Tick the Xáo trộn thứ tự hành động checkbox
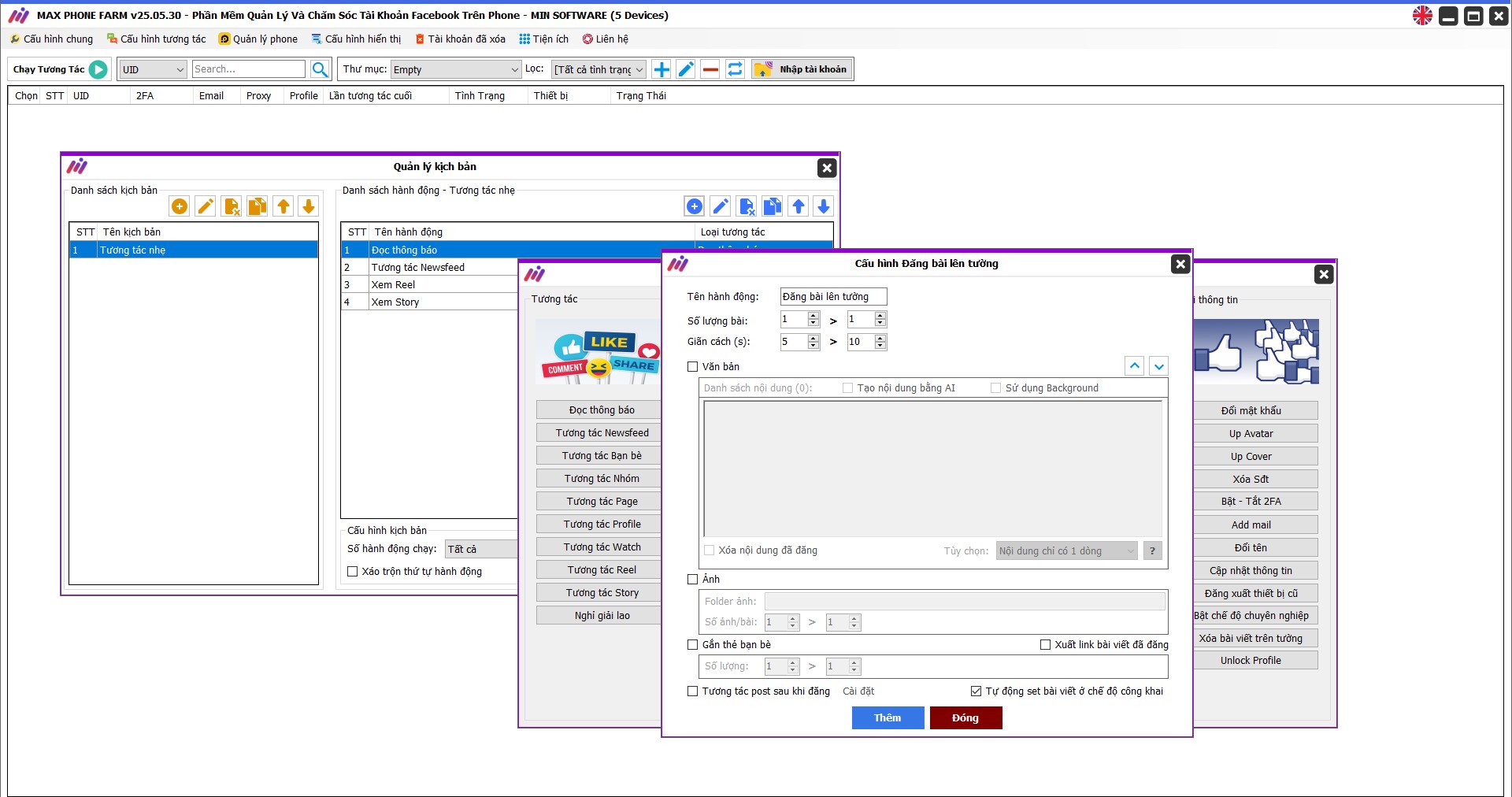Screen dimensions: 1512x797 pos(353,572)
